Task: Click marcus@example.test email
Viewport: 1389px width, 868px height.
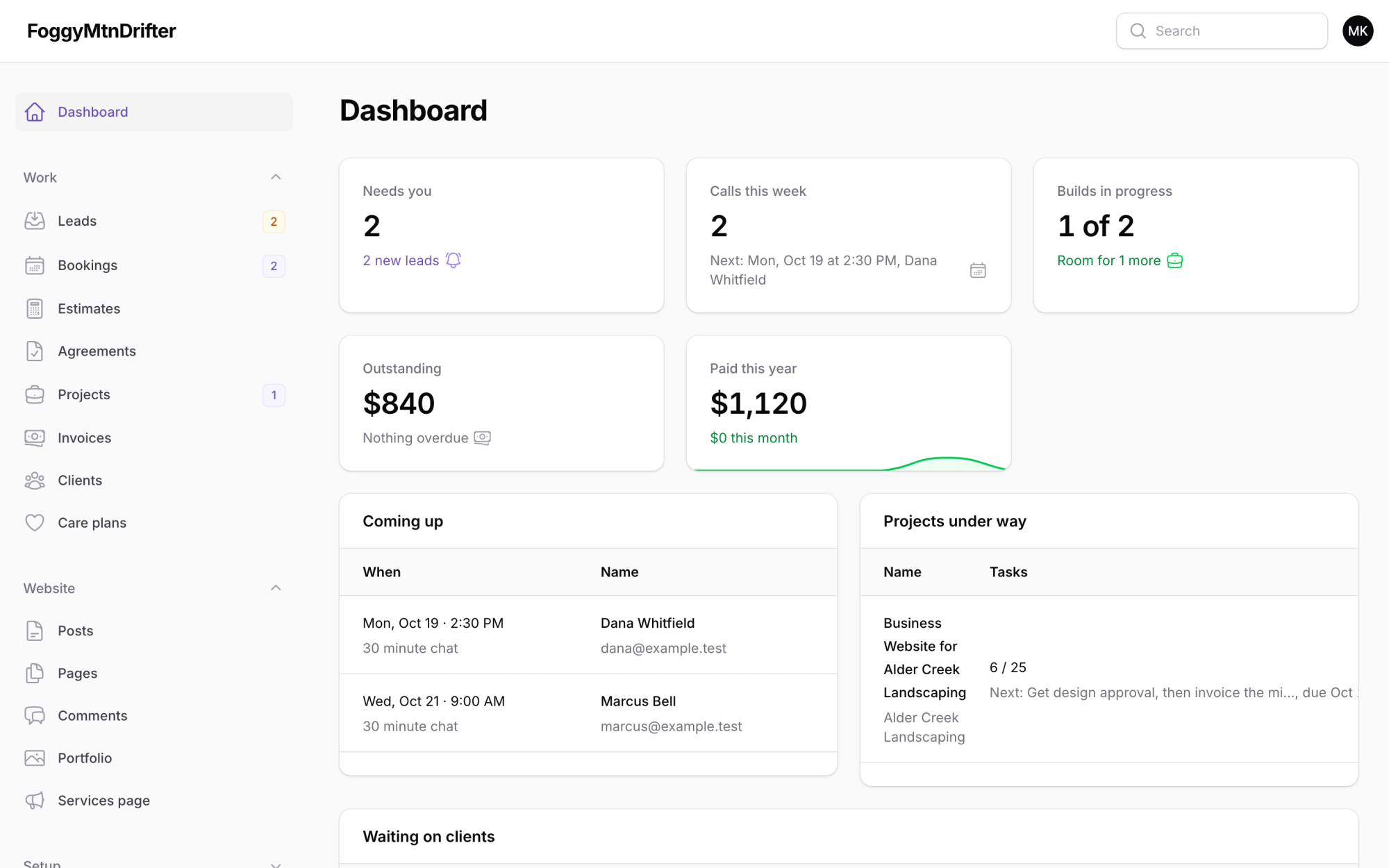Action: pyautogui.click(x=671, y=726)
